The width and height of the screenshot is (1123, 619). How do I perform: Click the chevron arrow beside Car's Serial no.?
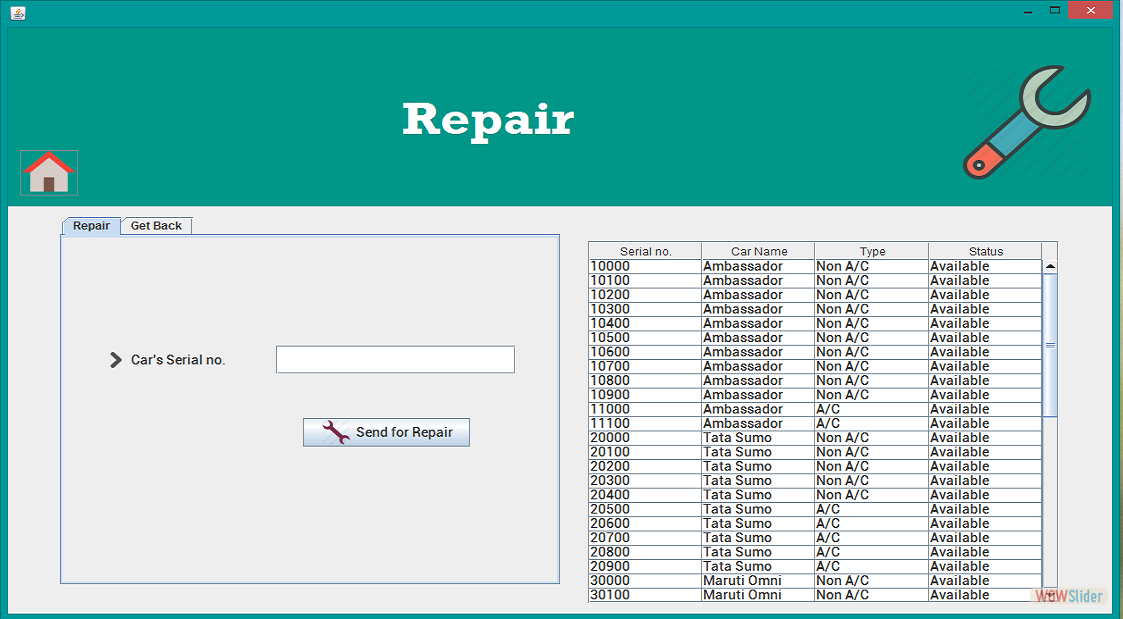coord(115,360)
